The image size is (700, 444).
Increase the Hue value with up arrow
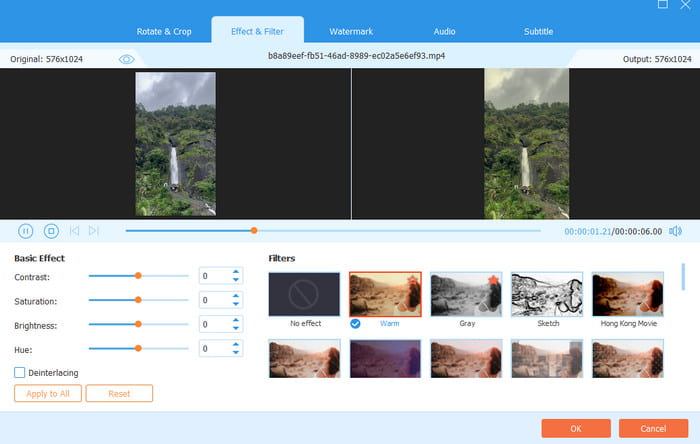coord(236,344)
